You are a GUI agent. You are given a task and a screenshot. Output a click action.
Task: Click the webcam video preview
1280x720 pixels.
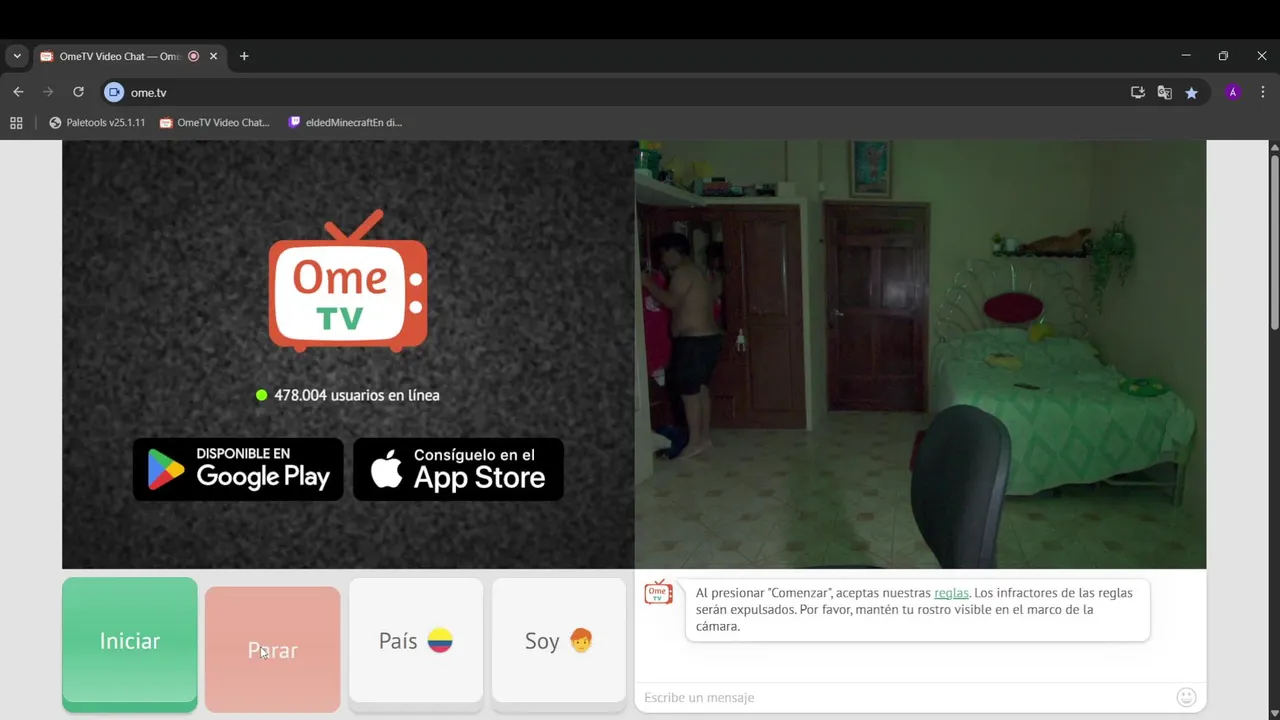920,354
